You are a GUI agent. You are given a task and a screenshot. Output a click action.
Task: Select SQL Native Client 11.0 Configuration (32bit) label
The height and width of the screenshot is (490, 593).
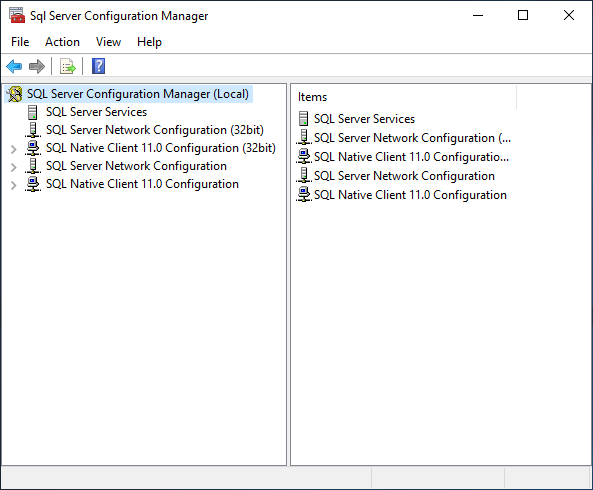(x=161, y=148)
